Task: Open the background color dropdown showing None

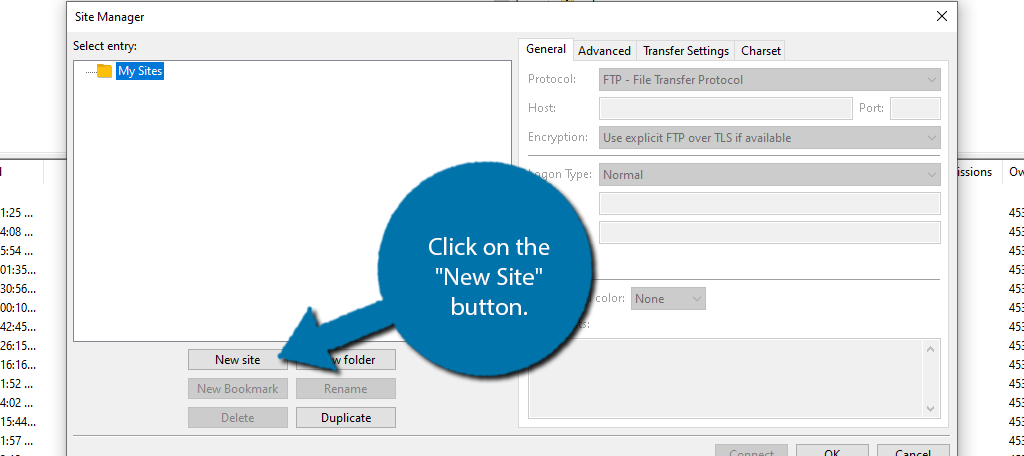Action: [x=669, y=298]
